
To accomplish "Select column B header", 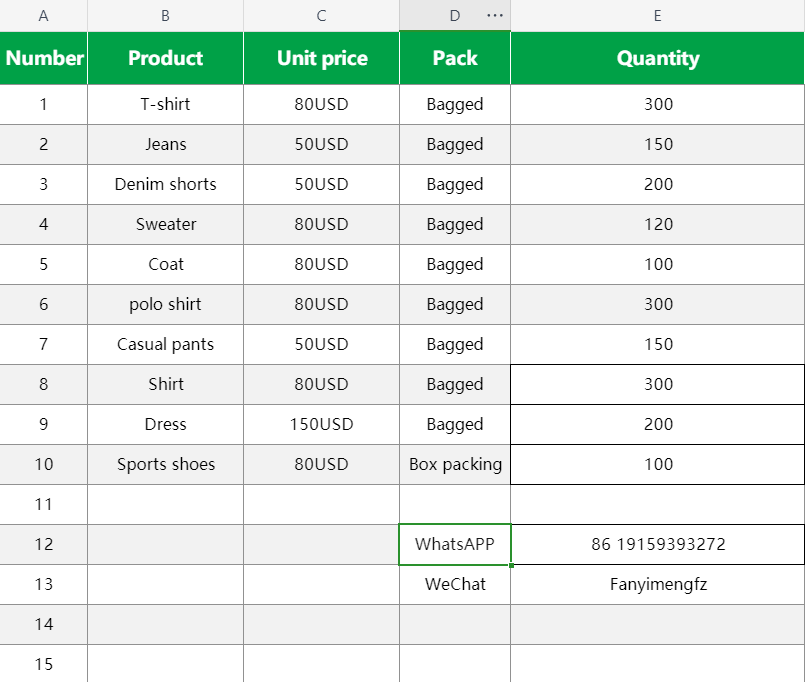I will [165, 16].
